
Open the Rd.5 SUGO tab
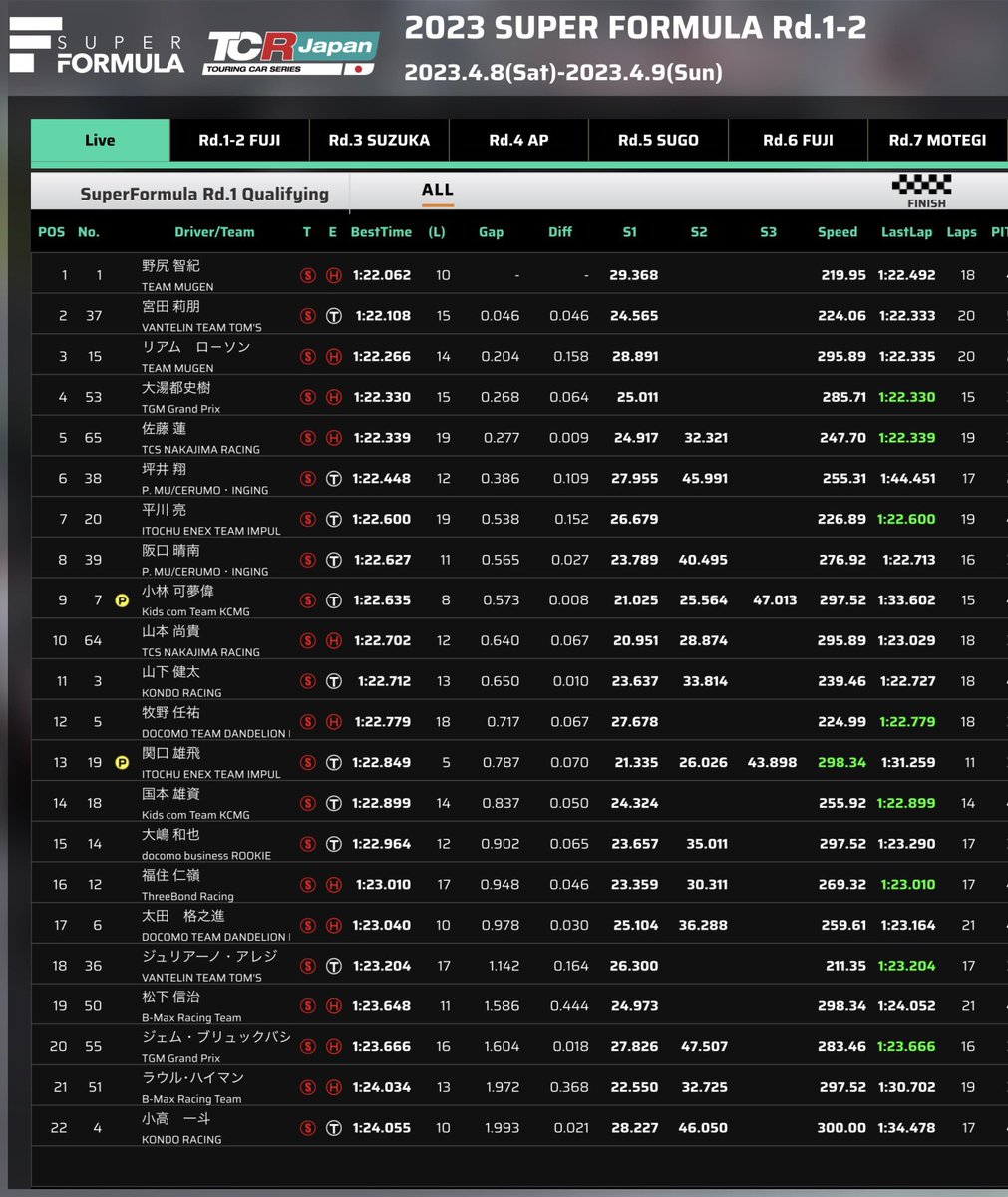pyautogui.click(x=658, y=140)
